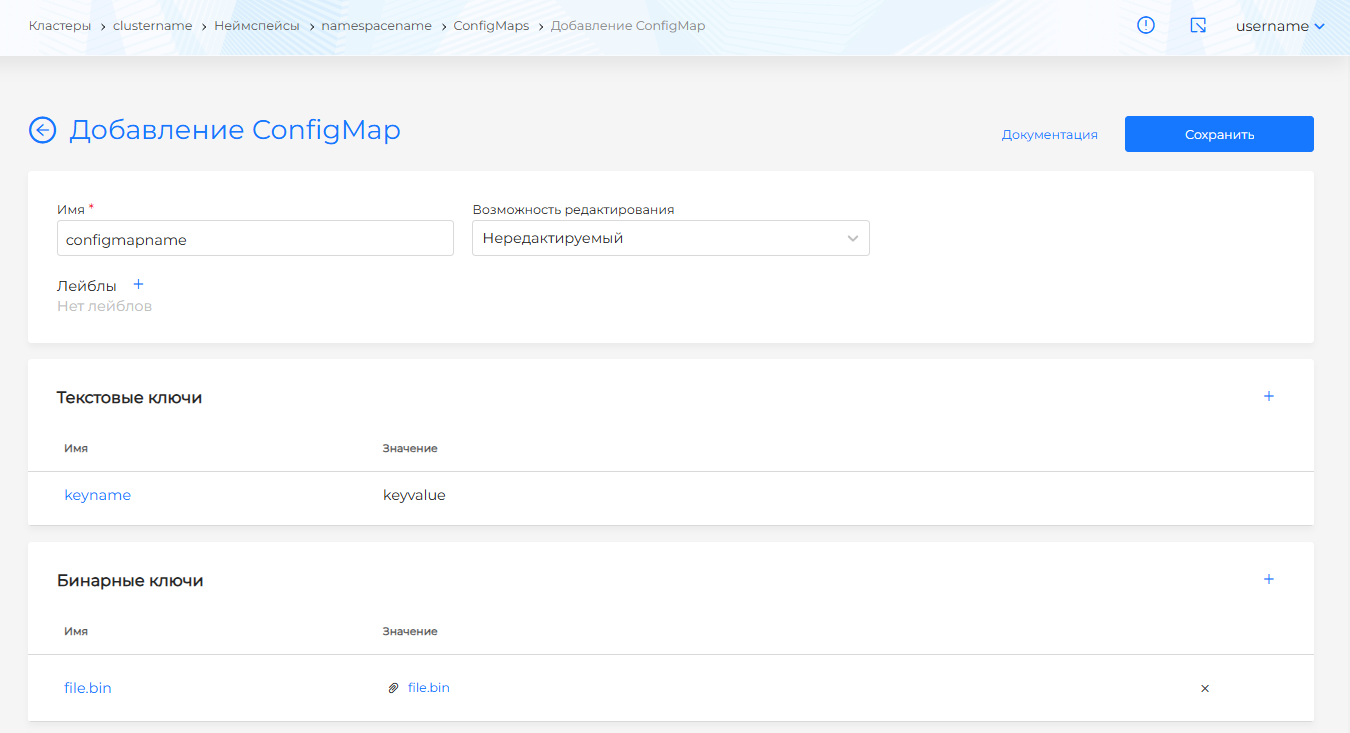Expand the username account menu

[x=1280, y=26]
